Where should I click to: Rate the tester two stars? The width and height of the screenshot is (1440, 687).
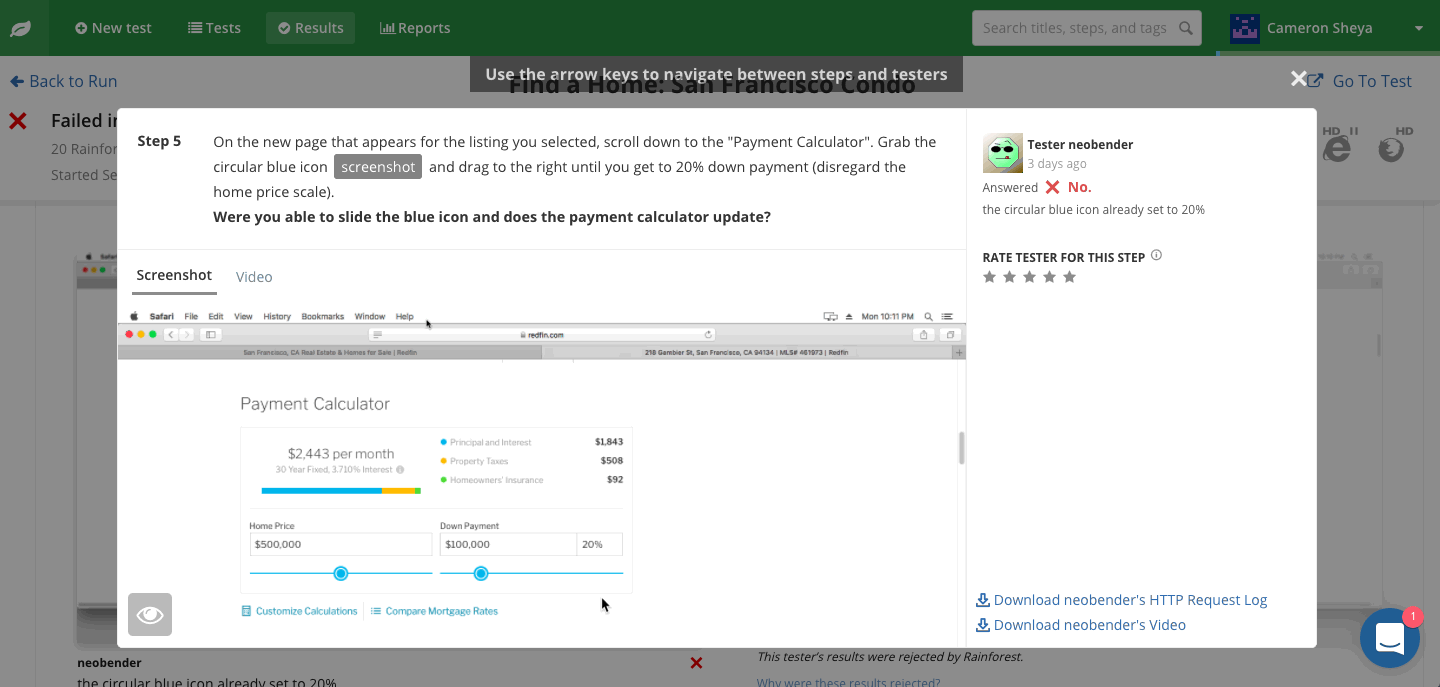(1010, 277)
